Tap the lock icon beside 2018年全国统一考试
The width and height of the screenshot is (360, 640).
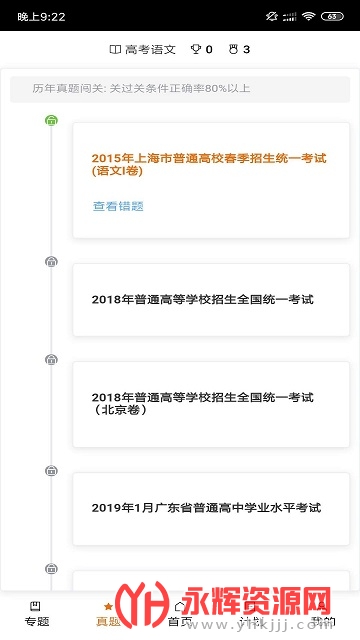(x=51, y=262)
